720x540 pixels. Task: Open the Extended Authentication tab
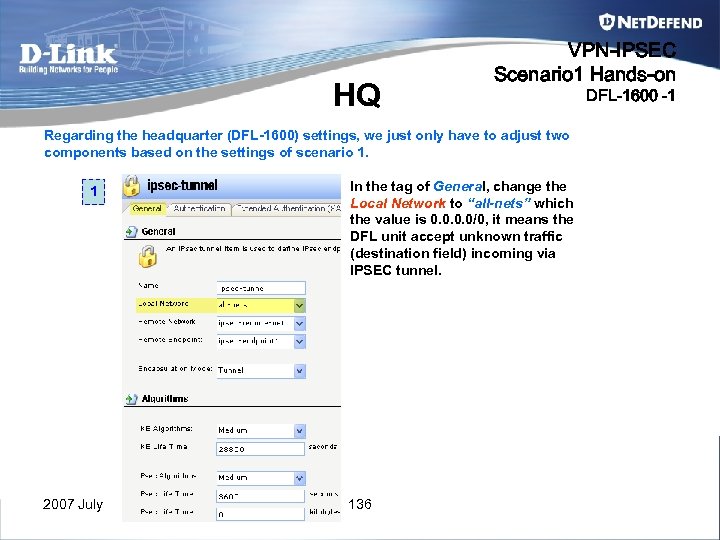click(x=287, y=208)
